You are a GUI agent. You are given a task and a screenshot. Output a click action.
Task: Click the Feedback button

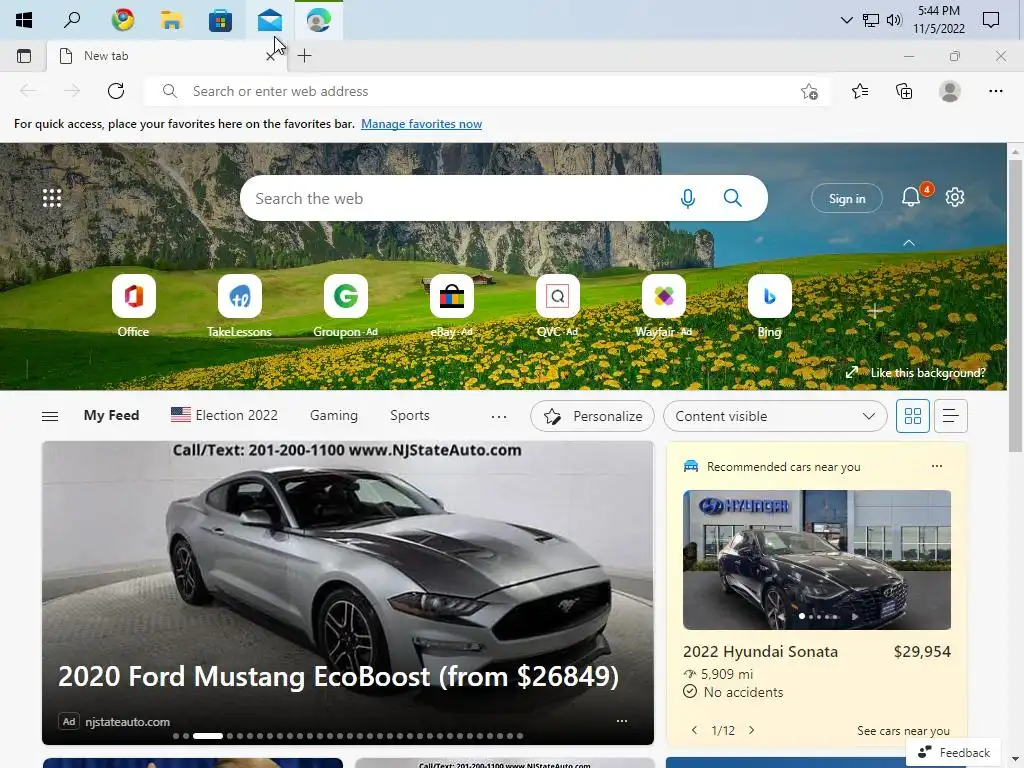pyautogui.click(x=953, y=752)
